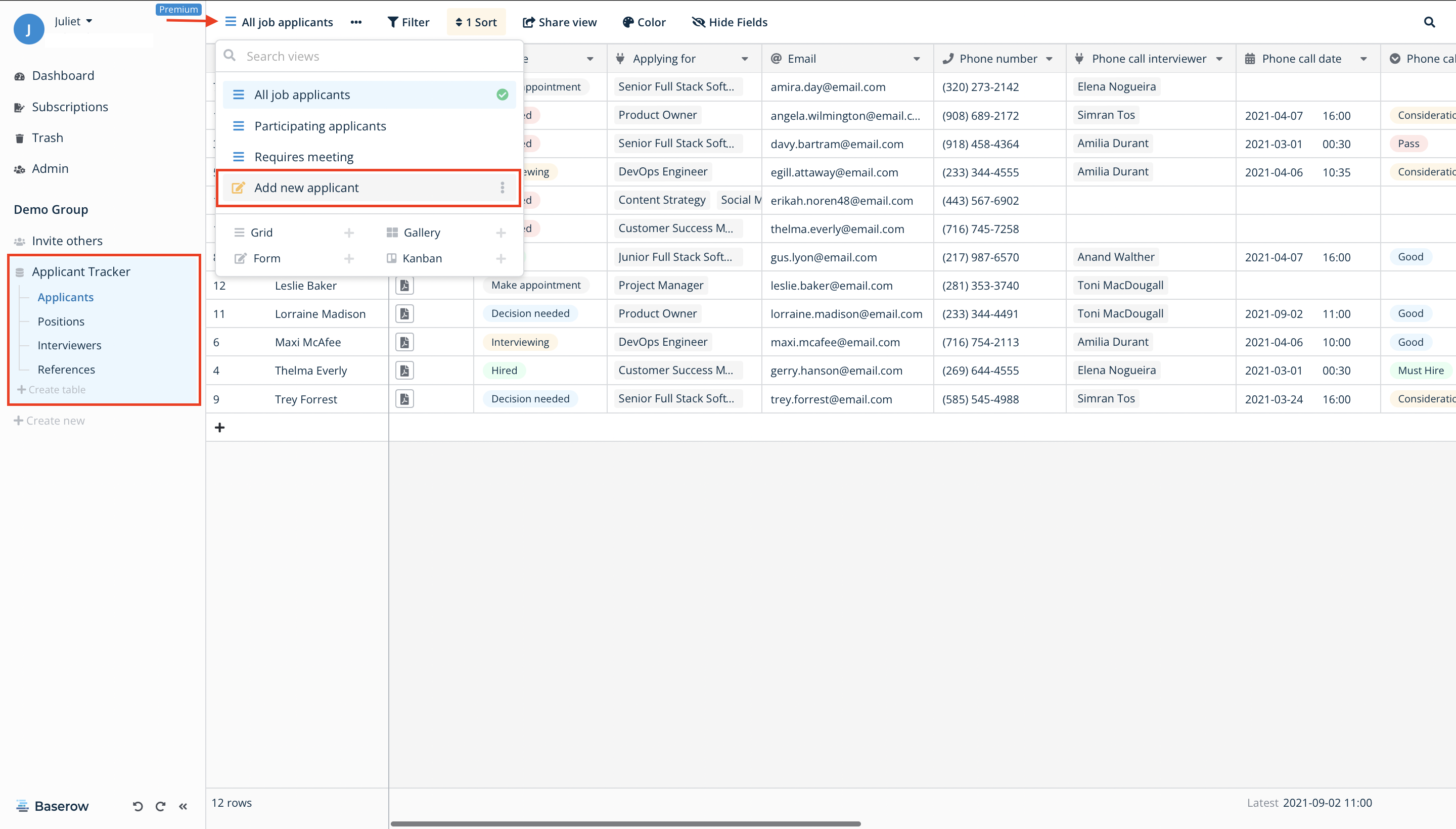Select Requires meeting view
The height and width of the screenshot is (829, 1456).
(x=303, y=157)
